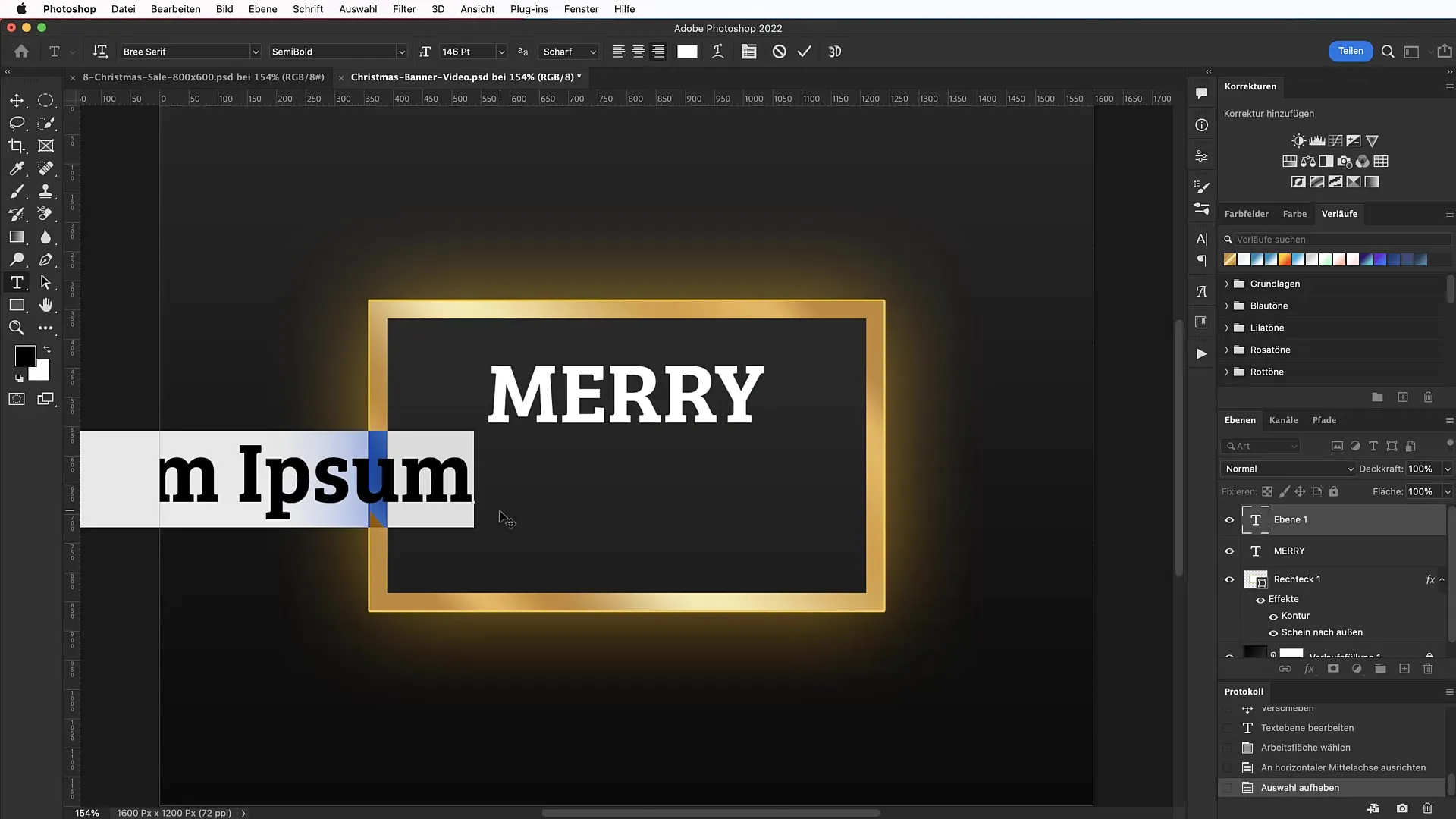
Task: Select the Elliptical Marquee tool
Action: coord(45,100)
